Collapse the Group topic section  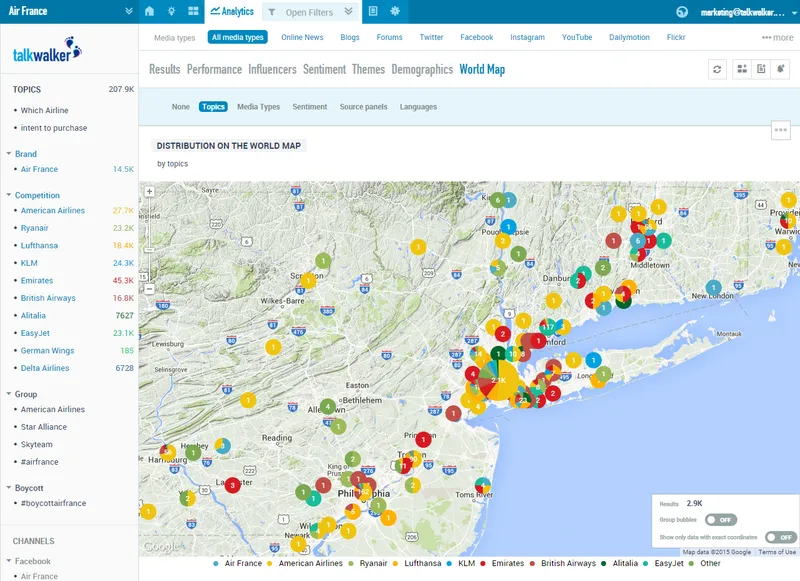(x=9, y=393)
